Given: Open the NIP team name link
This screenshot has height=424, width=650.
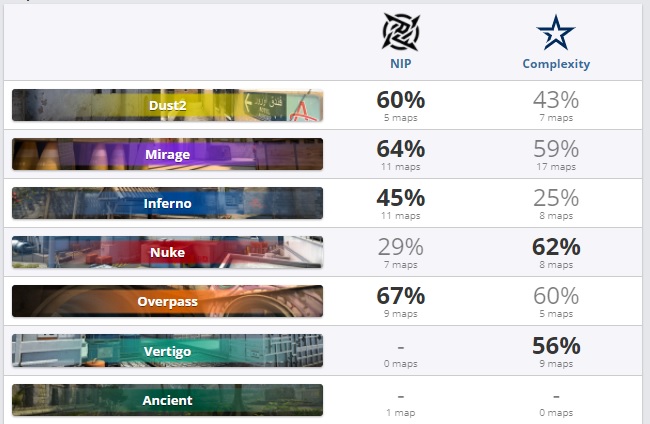Looking at the screenshot, I should (x=400, y=63).
